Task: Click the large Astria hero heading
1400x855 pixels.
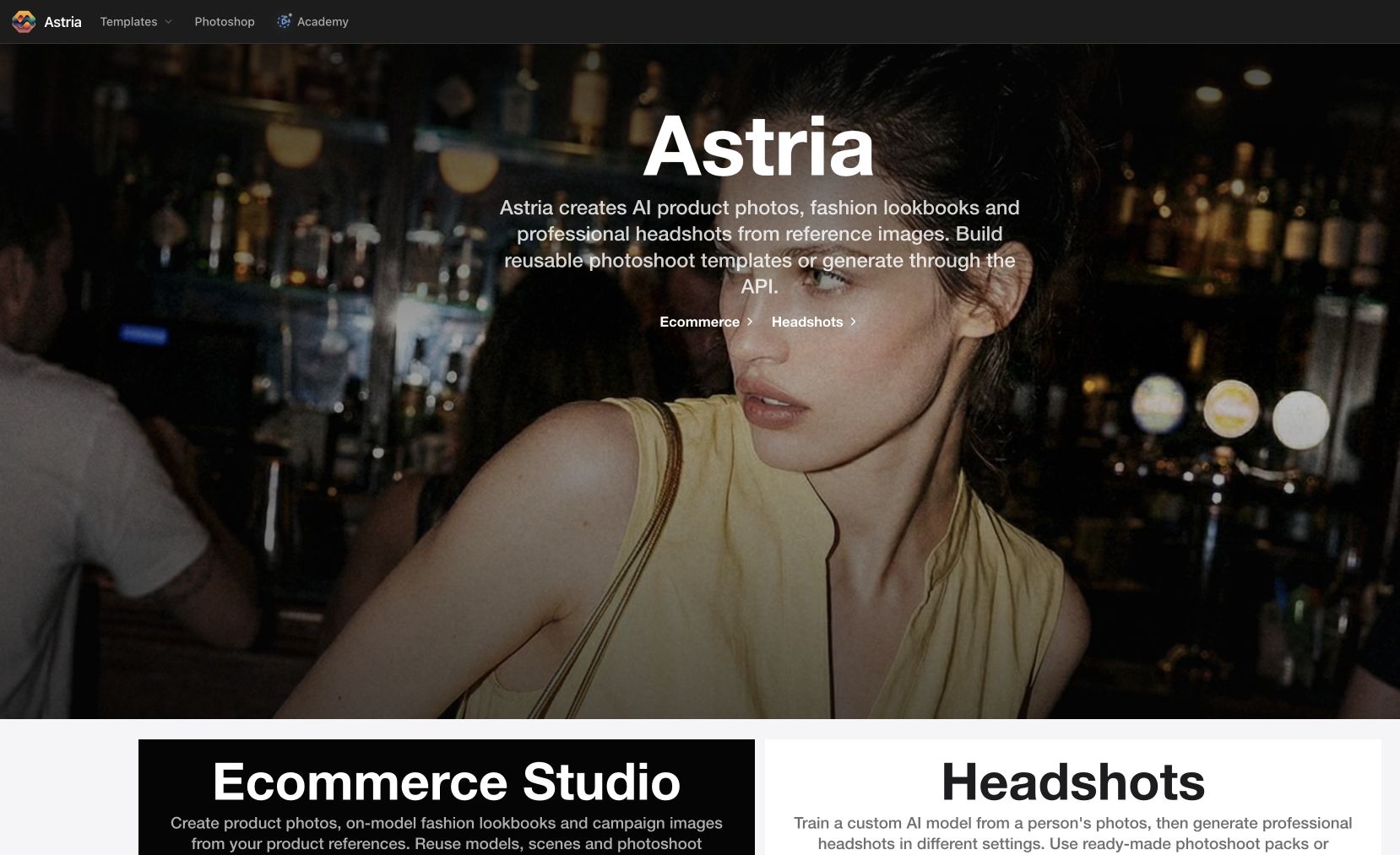Action: pyautogui.click(x=758, y=147)
